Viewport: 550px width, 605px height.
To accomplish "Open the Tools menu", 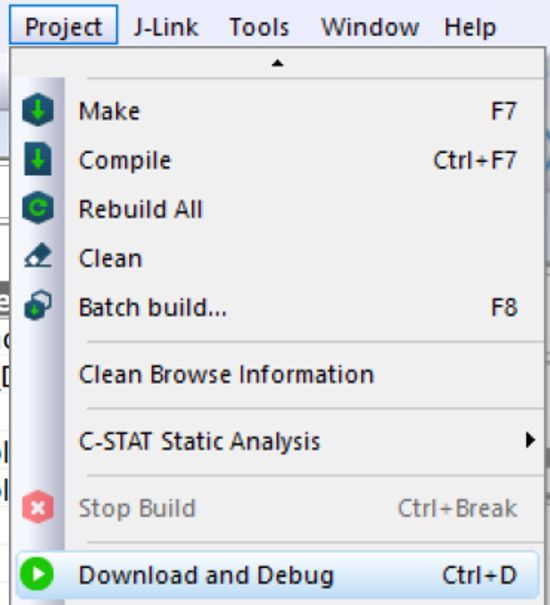I will coord(259,27).
